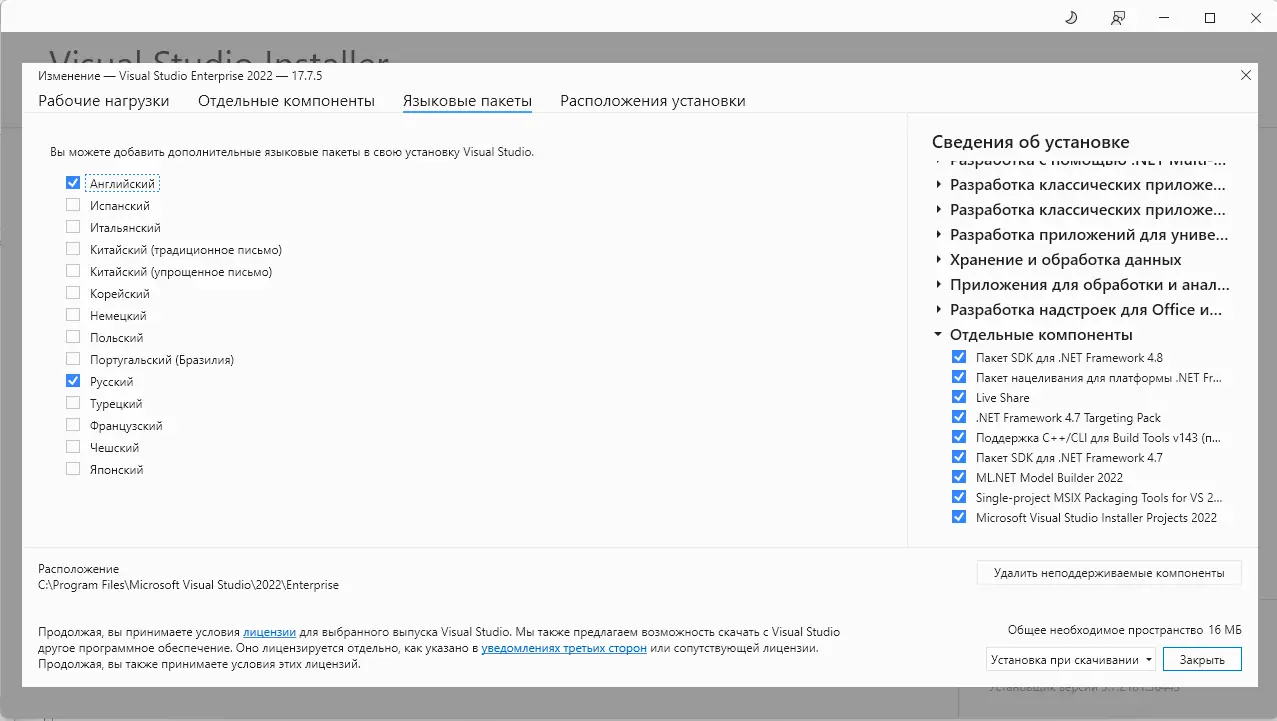Viewport: 1277px width, 721px height.
Task: Expand Хранение и обработка данных
Action: click(939, 260)
